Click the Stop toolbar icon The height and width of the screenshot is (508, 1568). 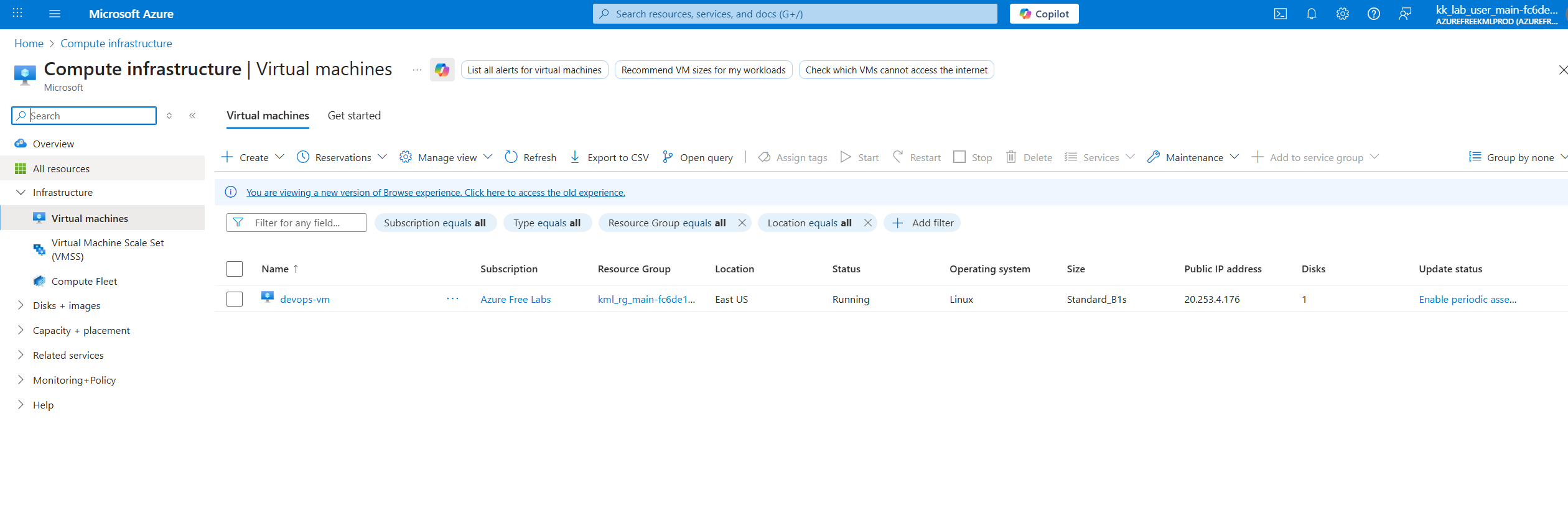pos(959,157)
